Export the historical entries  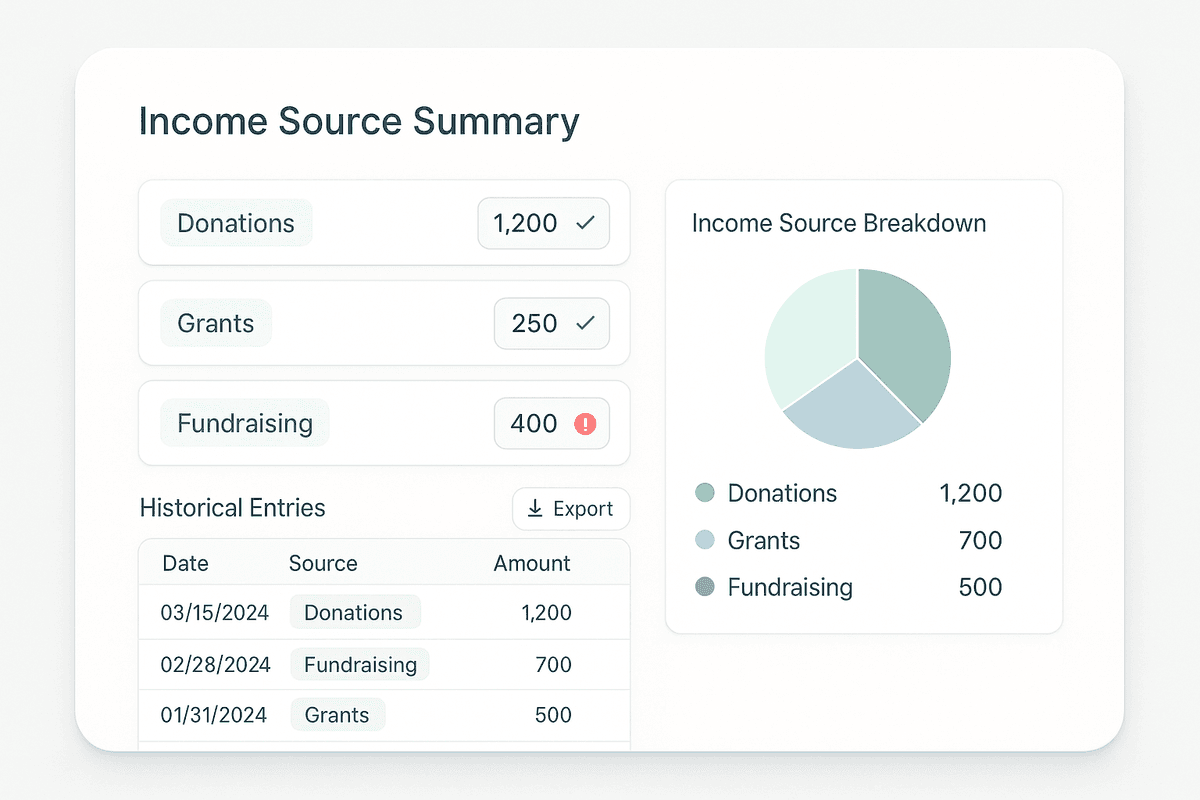[x=571, y=509]
